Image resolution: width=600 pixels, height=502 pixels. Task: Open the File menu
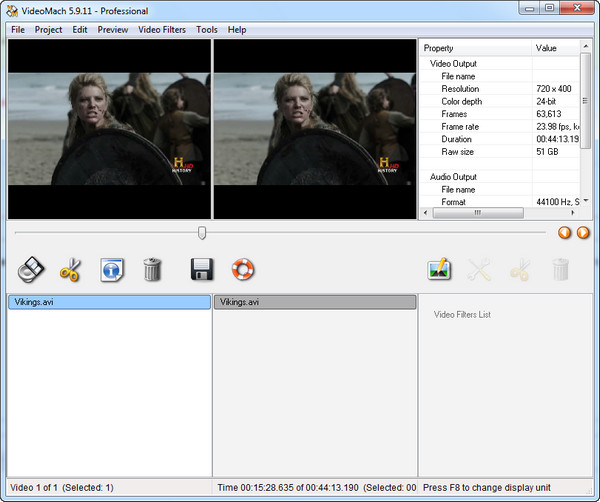[17, 30]
